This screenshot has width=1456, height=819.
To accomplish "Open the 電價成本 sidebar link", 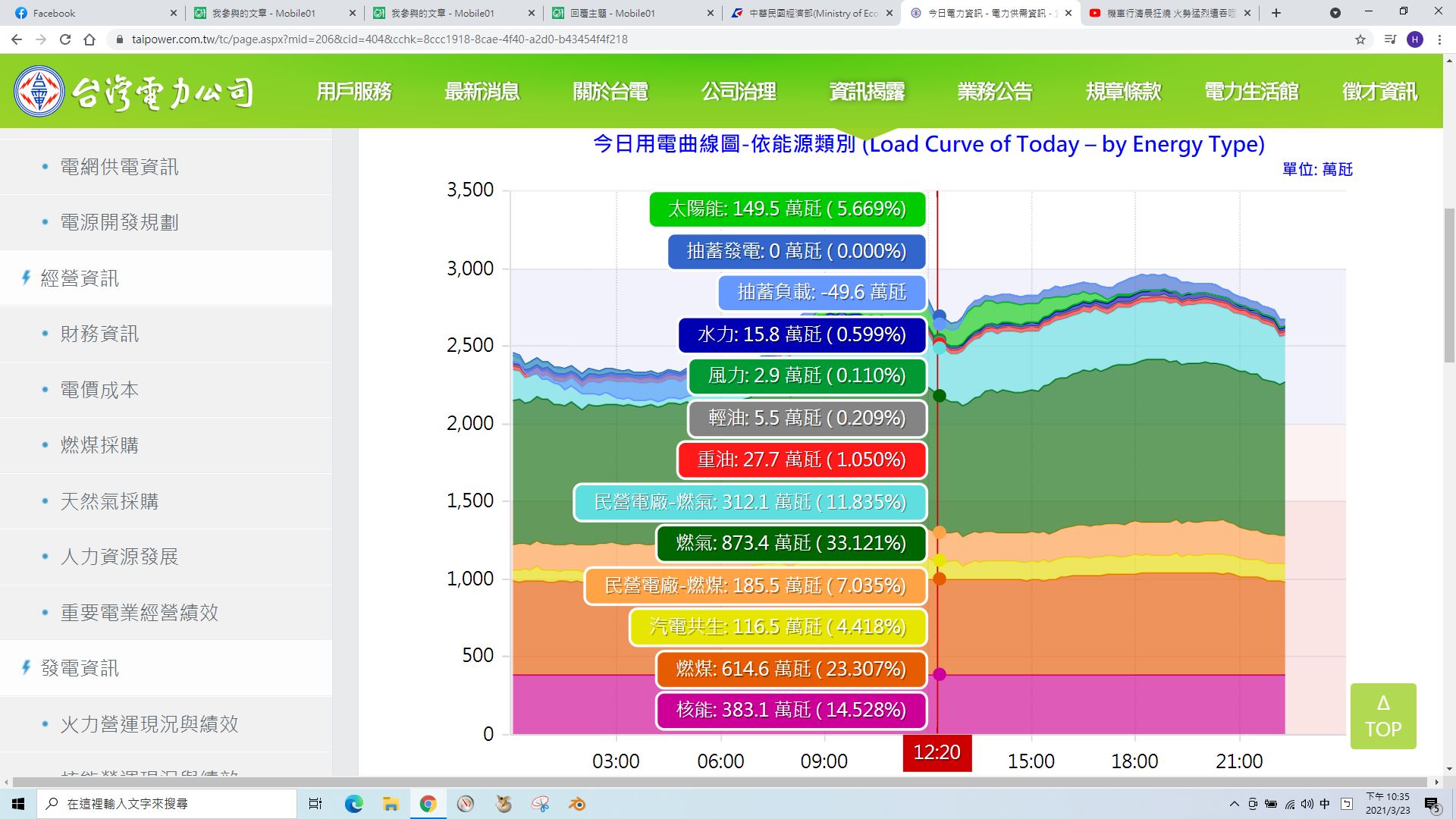I will [99, 390].
